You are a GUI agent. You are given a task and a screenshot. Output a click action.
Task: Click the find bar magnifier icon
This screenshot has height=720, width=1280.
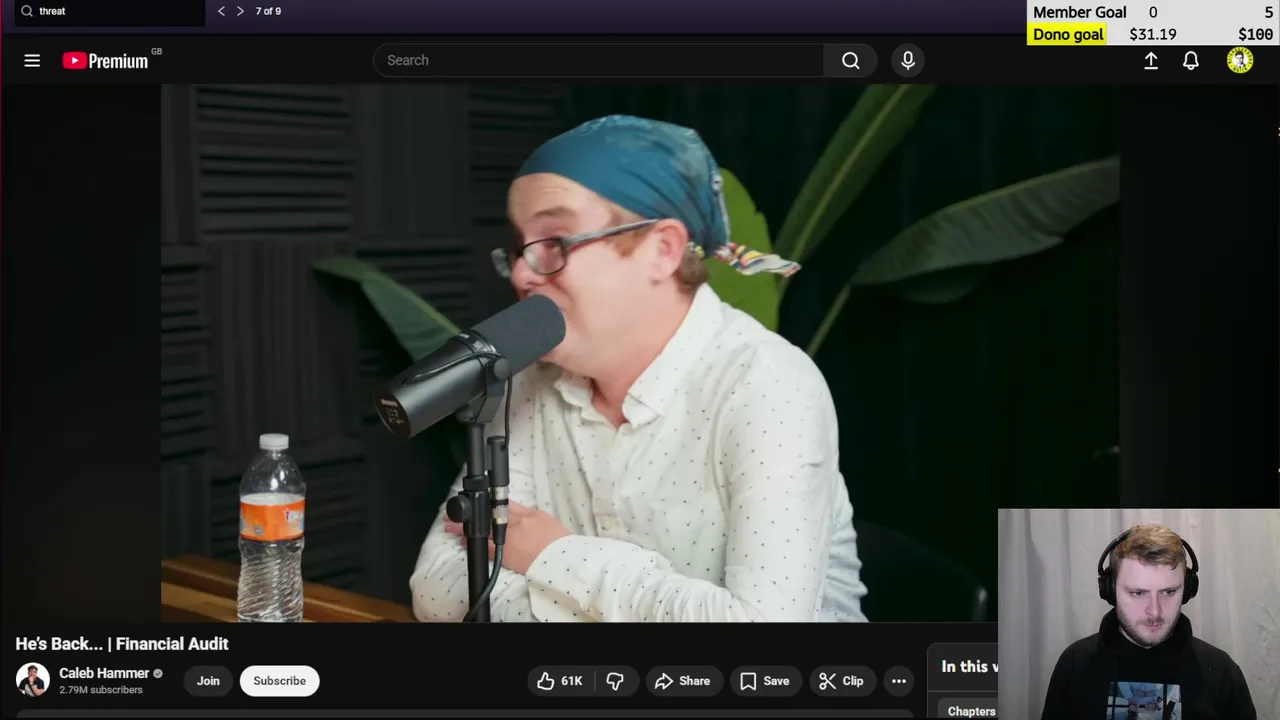point(27,11)
